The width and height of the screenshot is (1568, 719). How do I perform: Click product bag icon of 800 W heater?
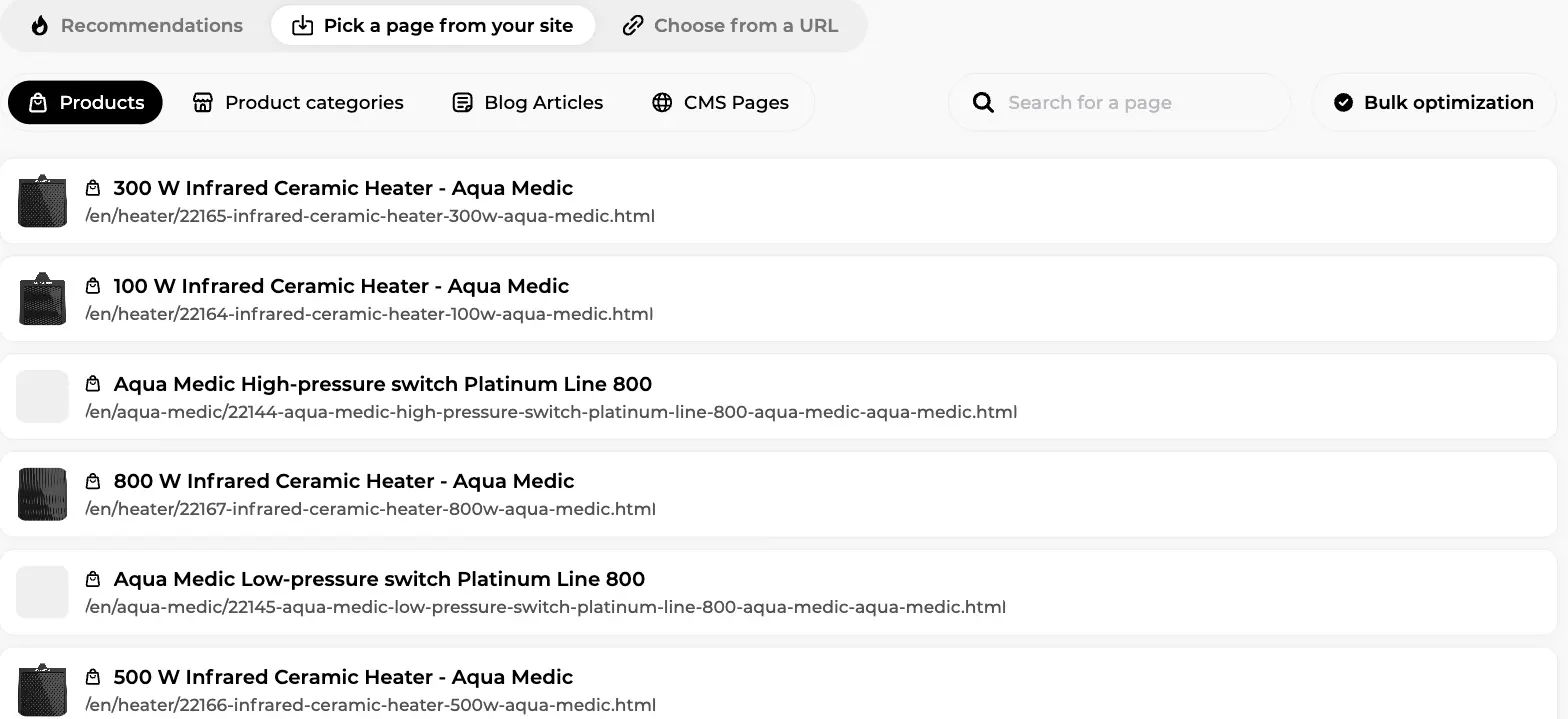pyautogui.click(x=93, y=481)
